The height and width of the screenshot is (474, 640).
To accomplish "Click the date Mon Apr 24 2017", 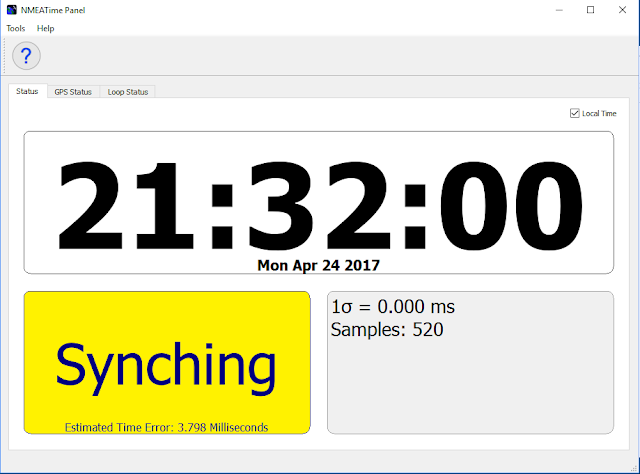I will click(x=318, y=265).
